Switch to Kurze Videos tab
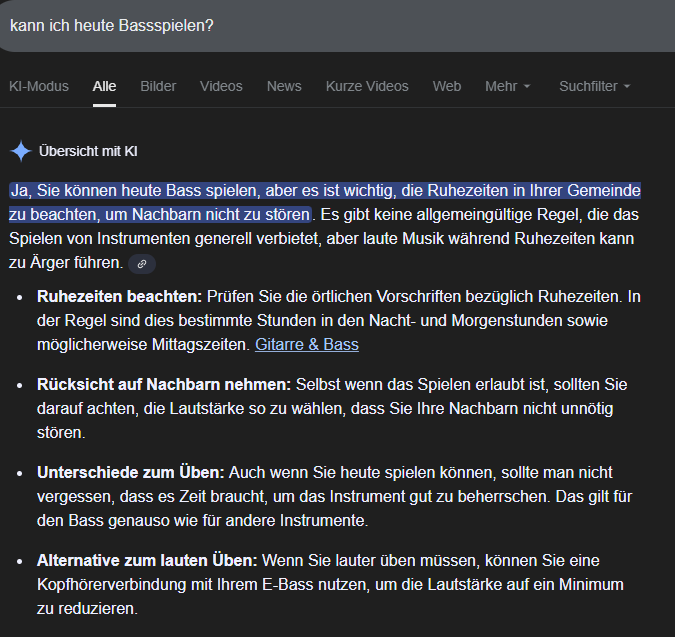This screenshot has width=675, height=637. 367,86
